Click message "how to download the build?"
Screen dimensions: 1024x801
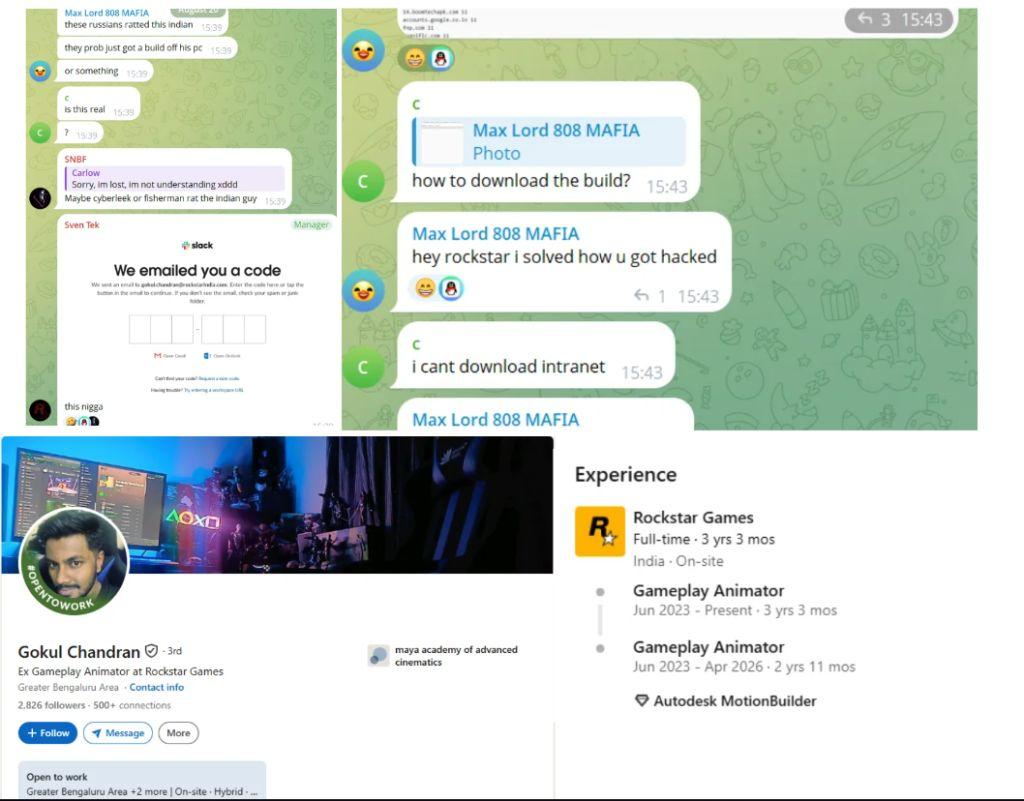[x=521, y=181]
